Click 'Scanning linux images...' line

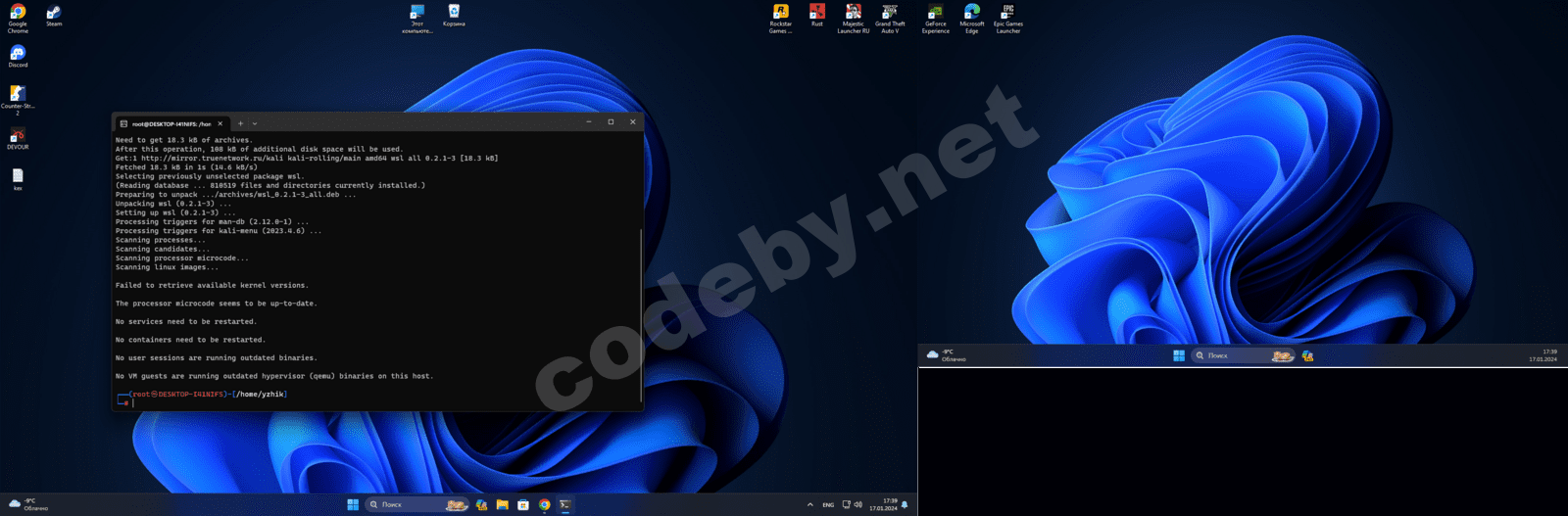coord(167,267)
